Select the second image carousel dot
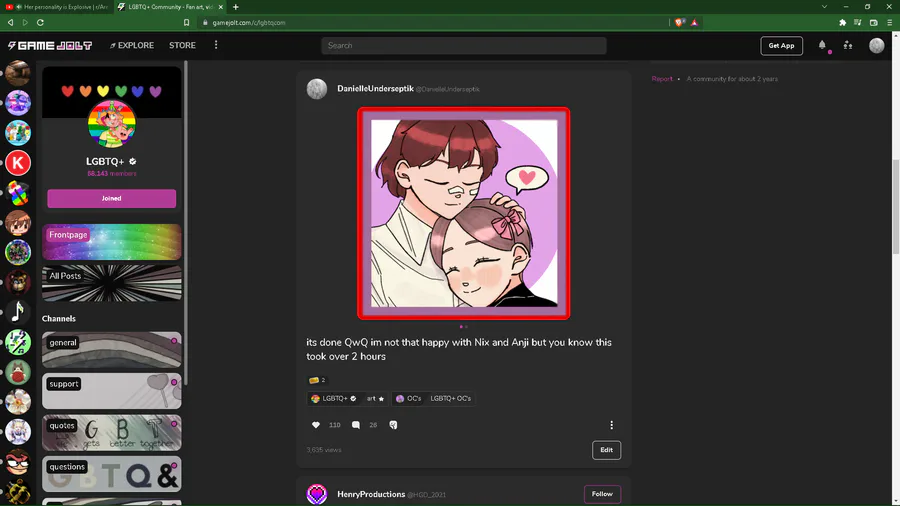The width and height of the screenshot is (900, 506). (x=466, y=327)
